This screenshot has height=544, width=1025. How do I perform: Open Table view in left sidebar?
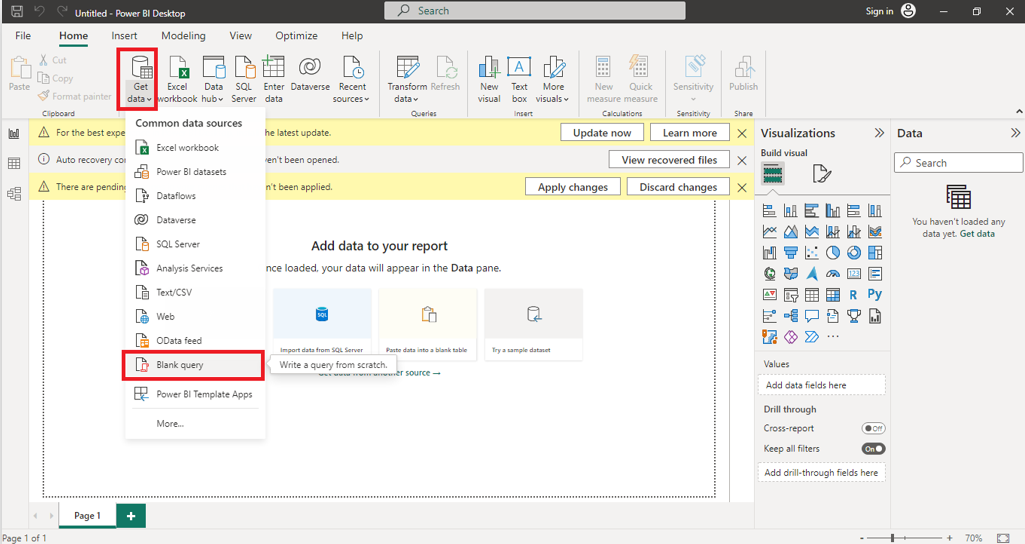click(x=14, y=163)
